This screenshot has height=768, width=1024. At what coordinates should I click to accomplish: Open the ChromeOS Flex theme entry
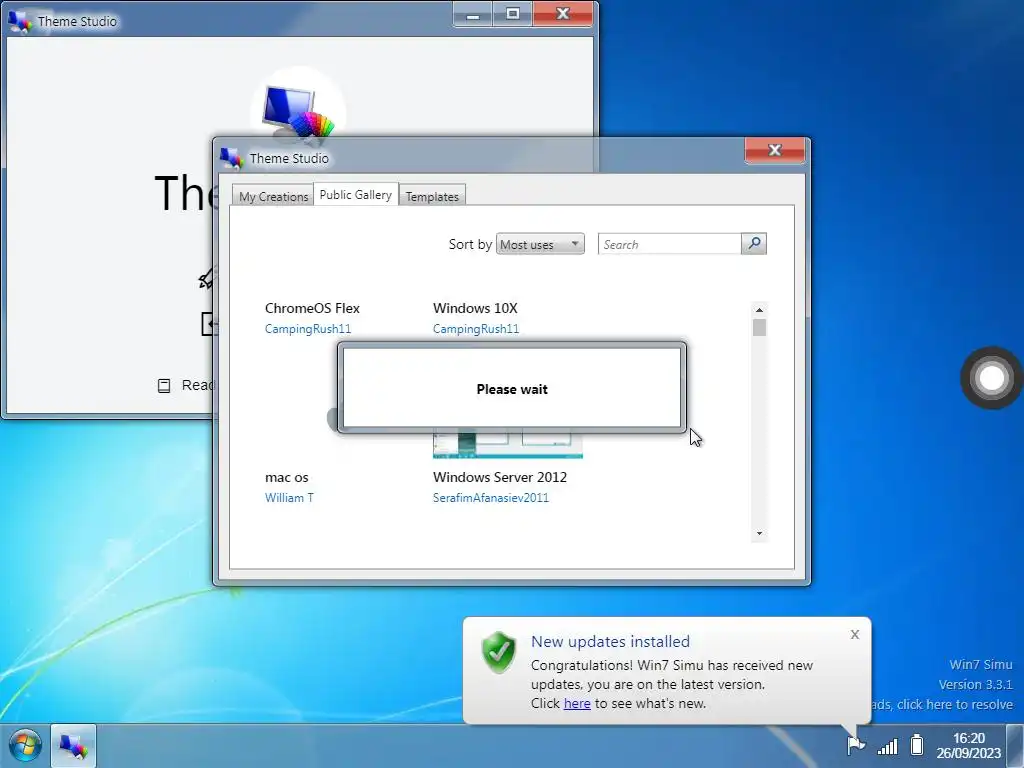pyautogui.click(x=312, y=308)
